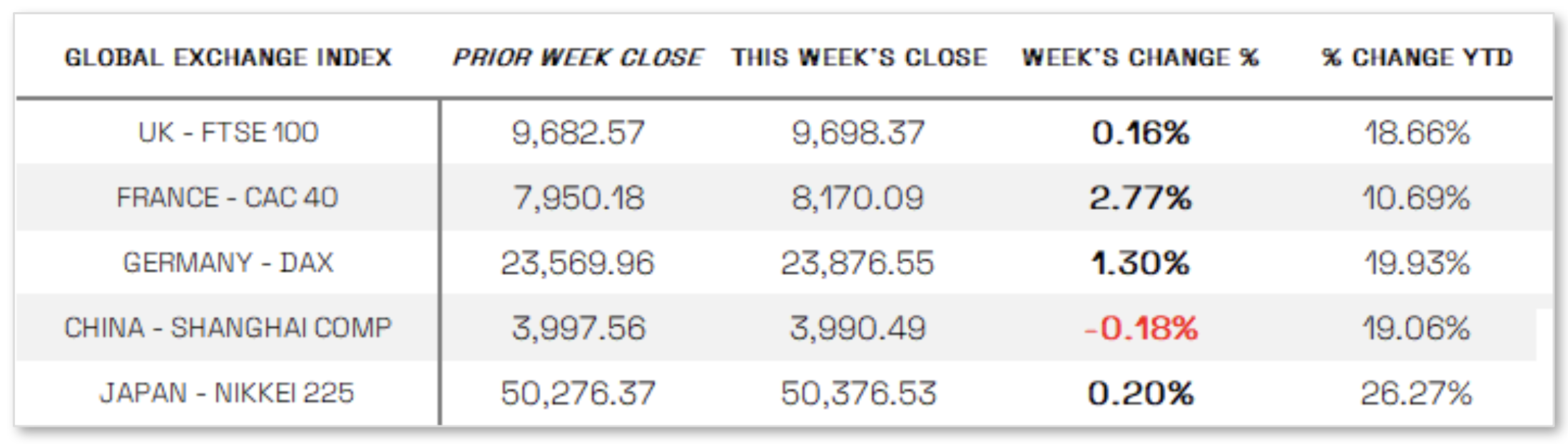Click the China - Shanghai Comp label
The width and height of the screenshot is (1568, 444).
(228, 328)
